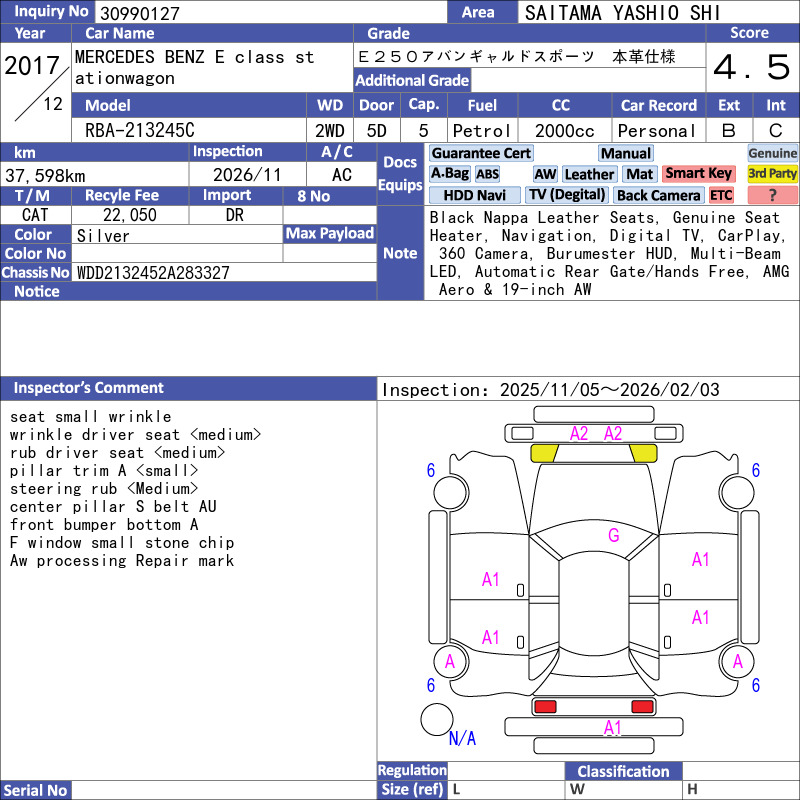The image size is (800, 800).
Task: Select the rear-right wheel marked A
Action: [x=737, y=661]
